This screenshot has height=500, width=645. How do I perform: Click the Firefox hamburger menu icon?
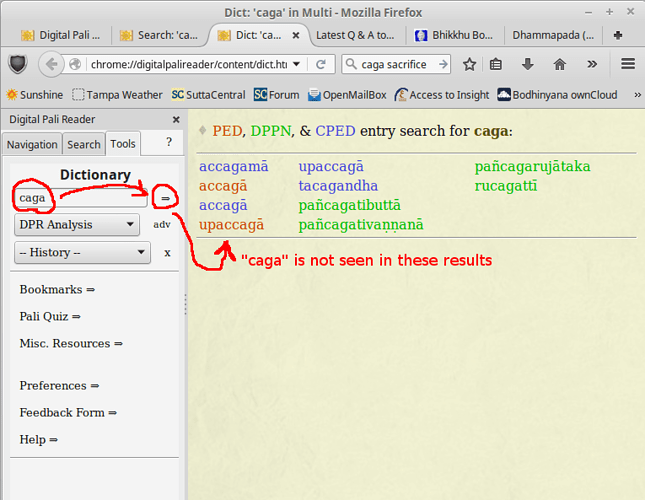(x=628, y=64)
